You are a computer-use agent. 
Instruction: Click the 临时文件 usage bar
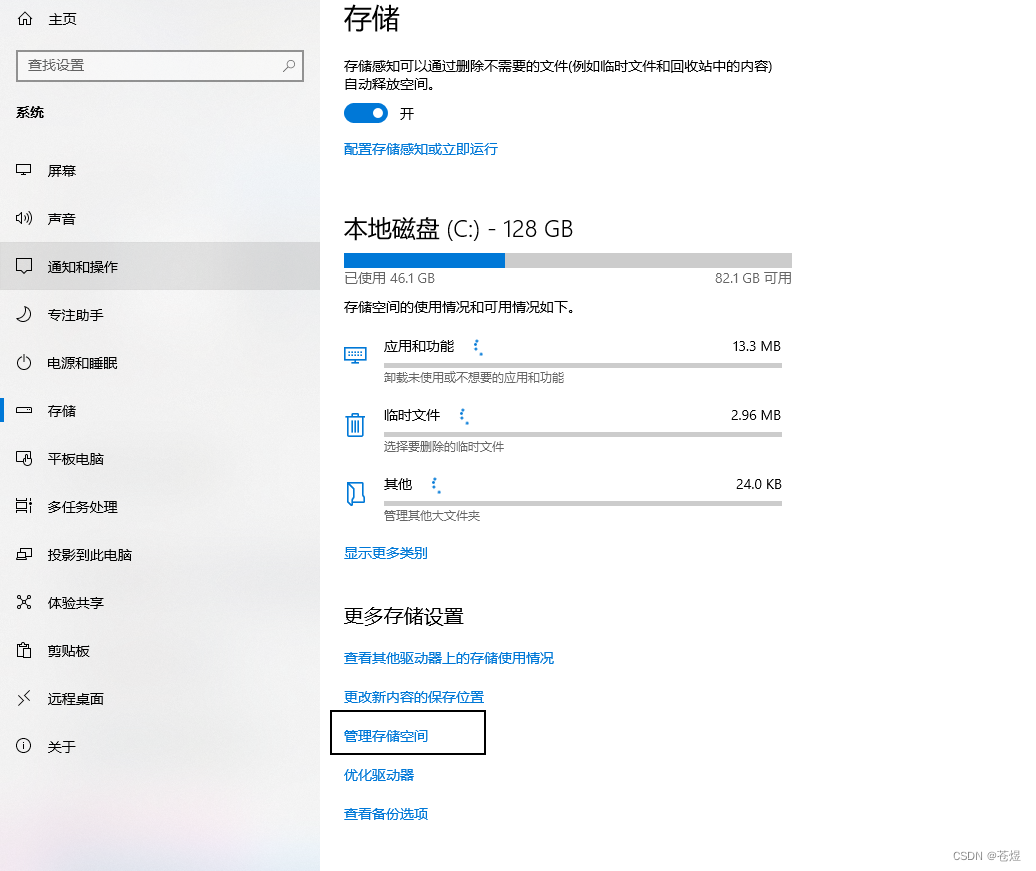coord(583,434)
